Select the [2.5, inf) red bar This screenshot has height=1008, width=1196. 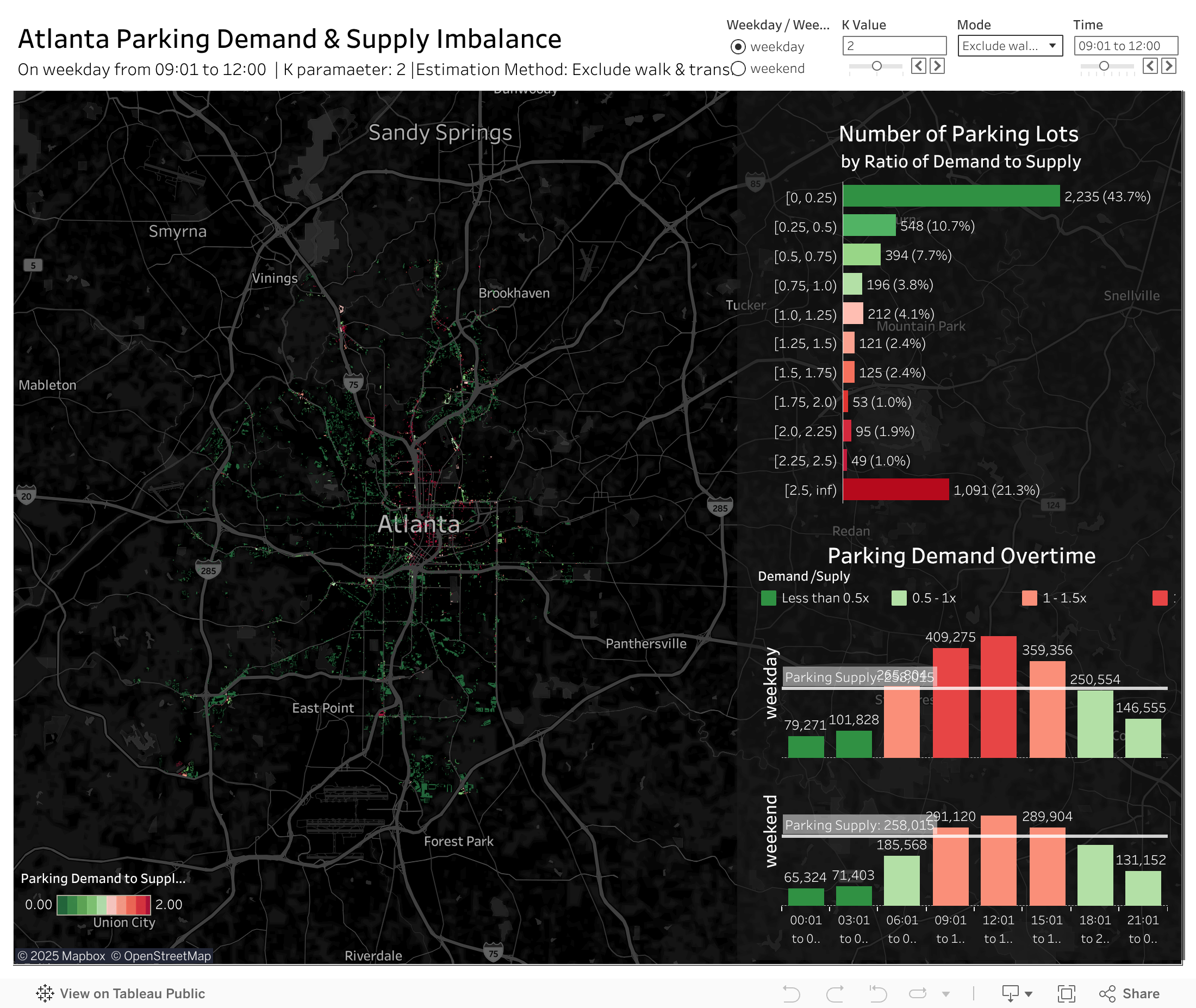[x=895, y=490]
